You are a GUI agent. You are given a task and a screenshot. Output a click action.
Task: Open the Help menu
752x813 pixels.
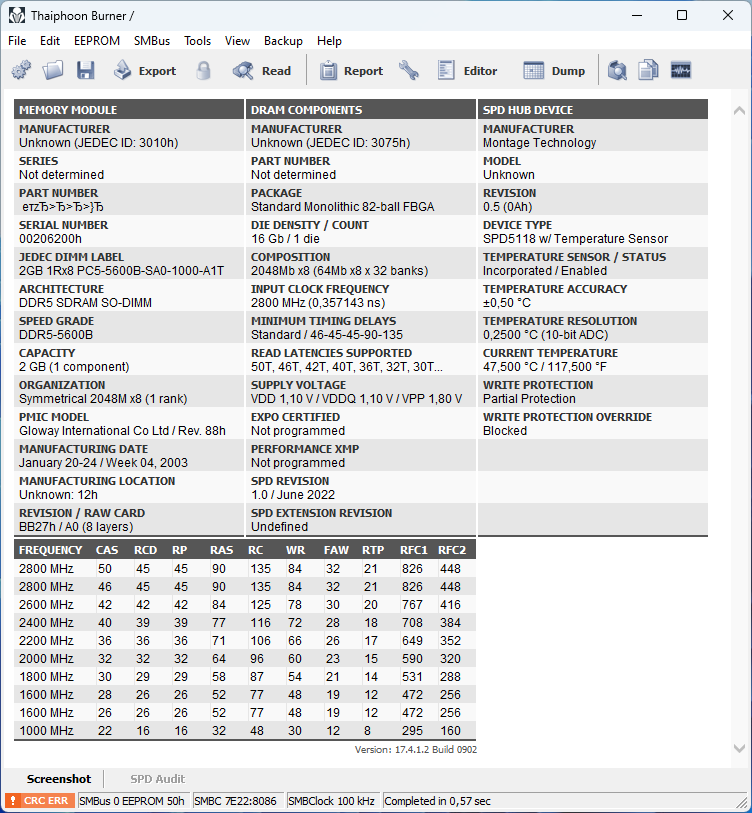[x=329, y=41]
